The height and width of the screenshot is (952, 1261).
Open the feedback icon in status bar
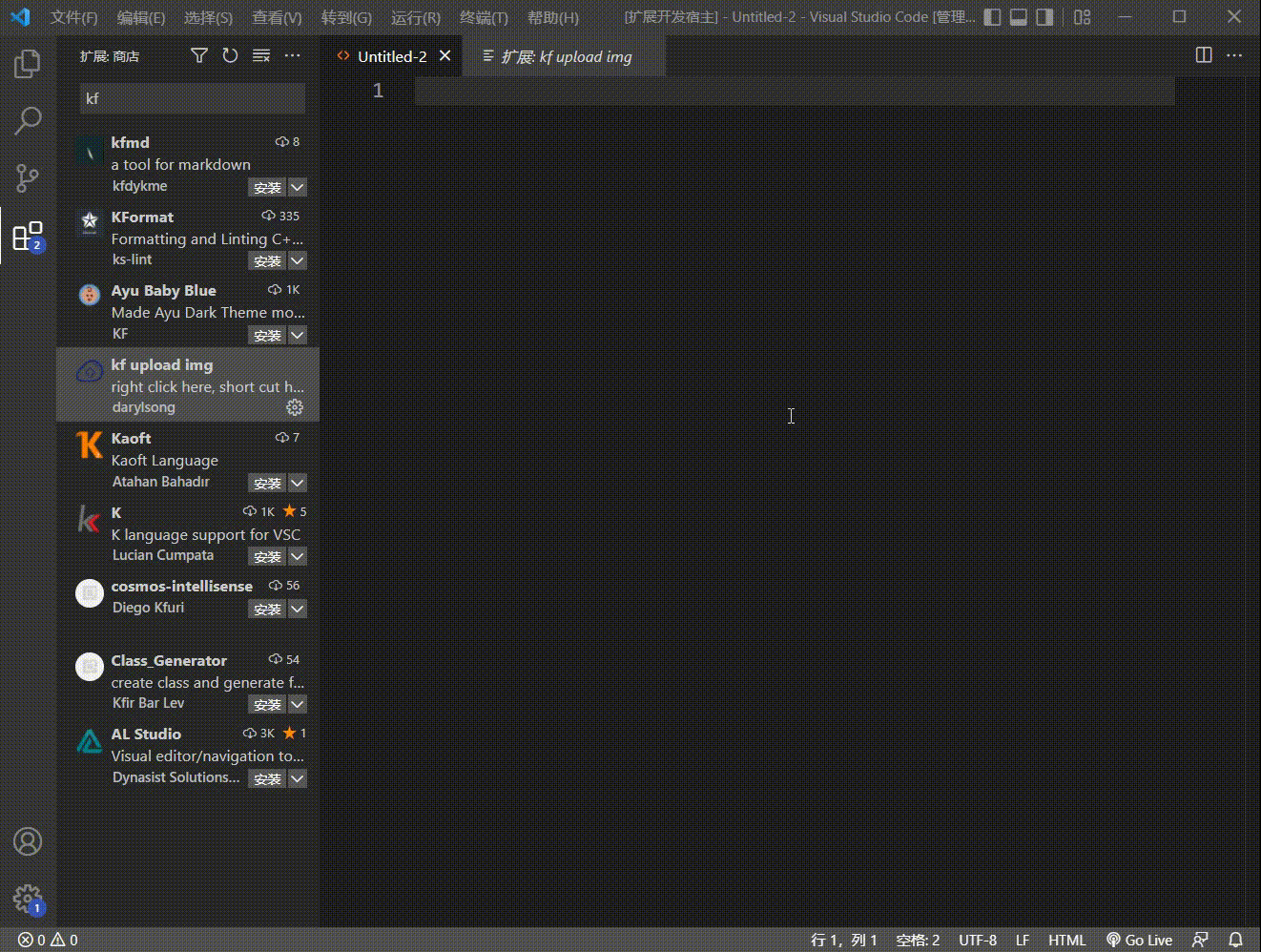pos(1201,940)
